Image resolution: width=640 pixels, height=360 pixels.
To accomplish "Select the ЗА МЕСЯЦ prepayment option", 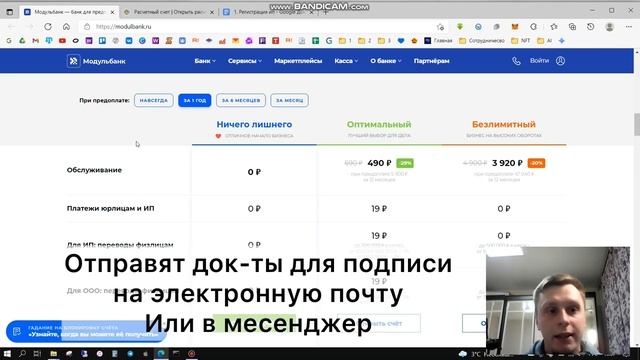I will coord(289,100).
